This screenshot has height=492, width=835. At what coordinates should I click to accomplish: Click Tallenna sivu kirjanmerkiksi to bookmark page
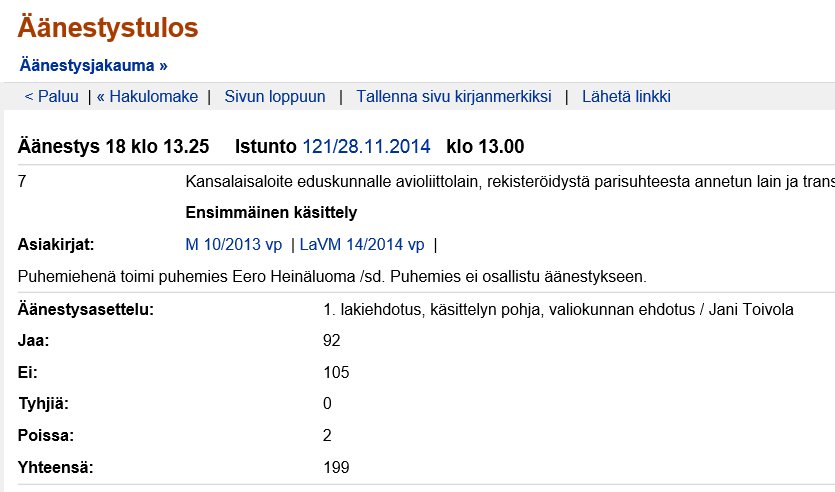453,97
